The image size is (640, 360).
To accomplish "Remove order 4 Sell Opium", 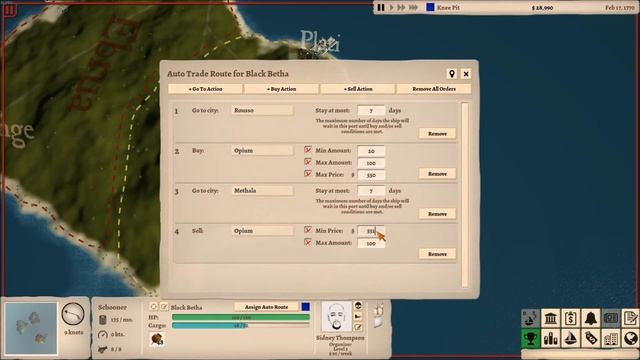I will (437, 254).
